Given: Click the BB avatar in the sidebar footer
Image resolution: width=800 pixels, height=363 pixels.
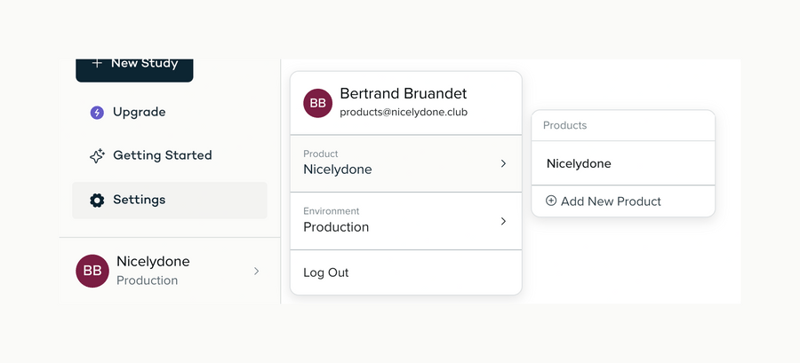Looking at the screenshot, I should tap(92, 271).
